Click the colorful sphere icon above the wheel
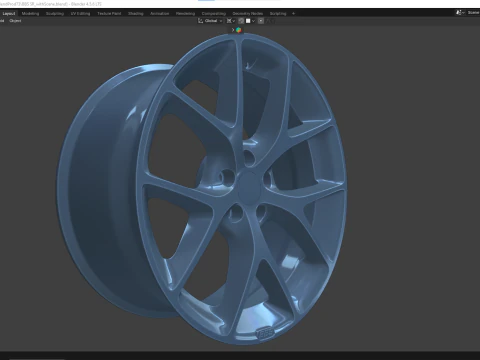 [x=239, y=30]
